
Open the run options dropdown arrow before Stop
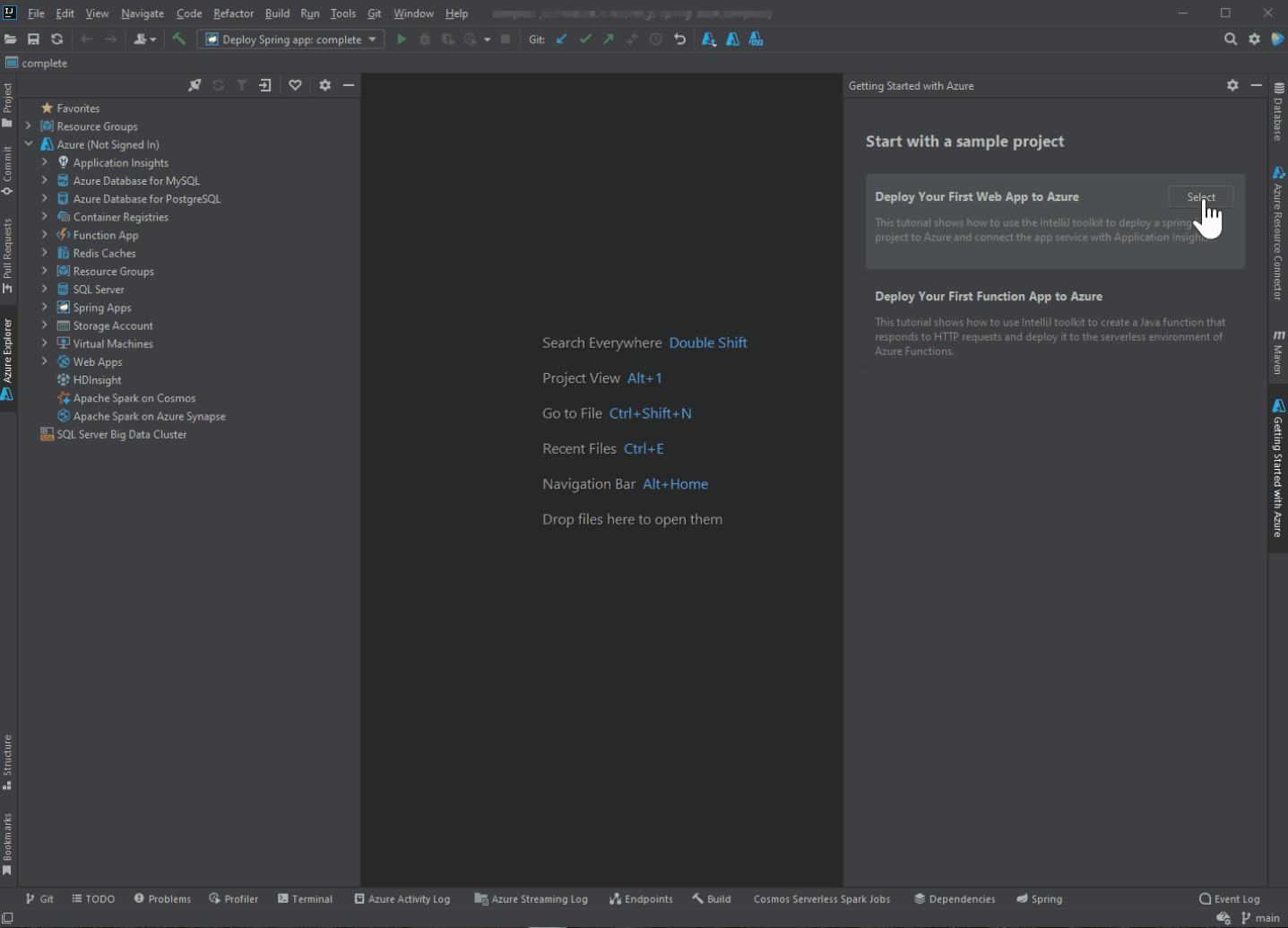pos(487,39)
